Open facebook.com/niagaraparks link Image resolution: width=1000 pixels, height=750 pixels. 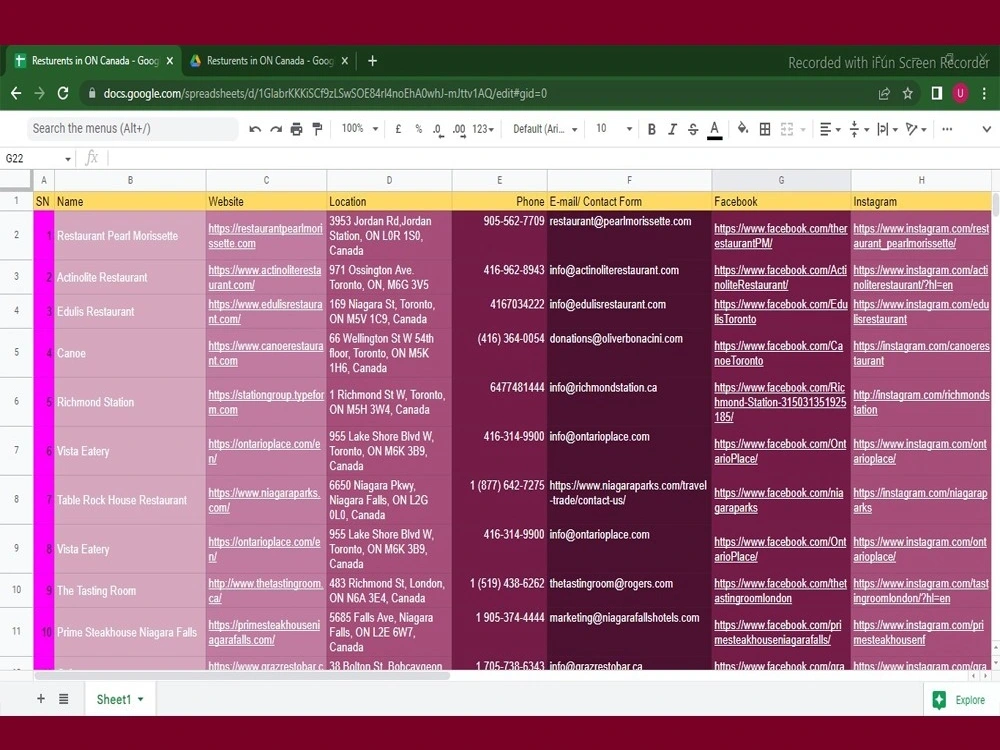coord(779,500)
